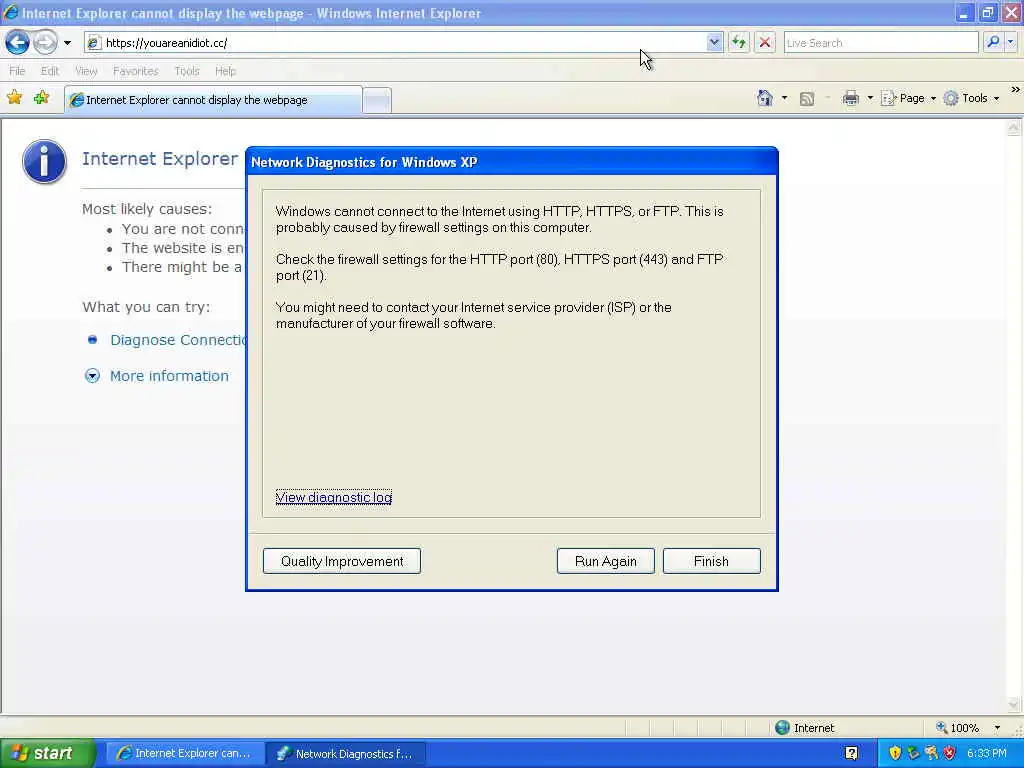The width and height of the screenshot is (1024, 768).
Task: Open the Tools gear command bar menu
Action: pyautogui.click(x=971, y=99)
